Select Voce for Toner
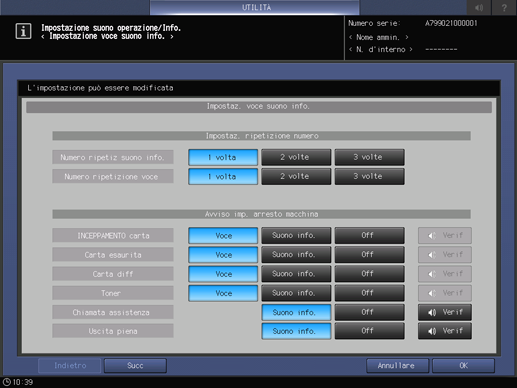This screenshot has width=517, height=388. point(223,293)
